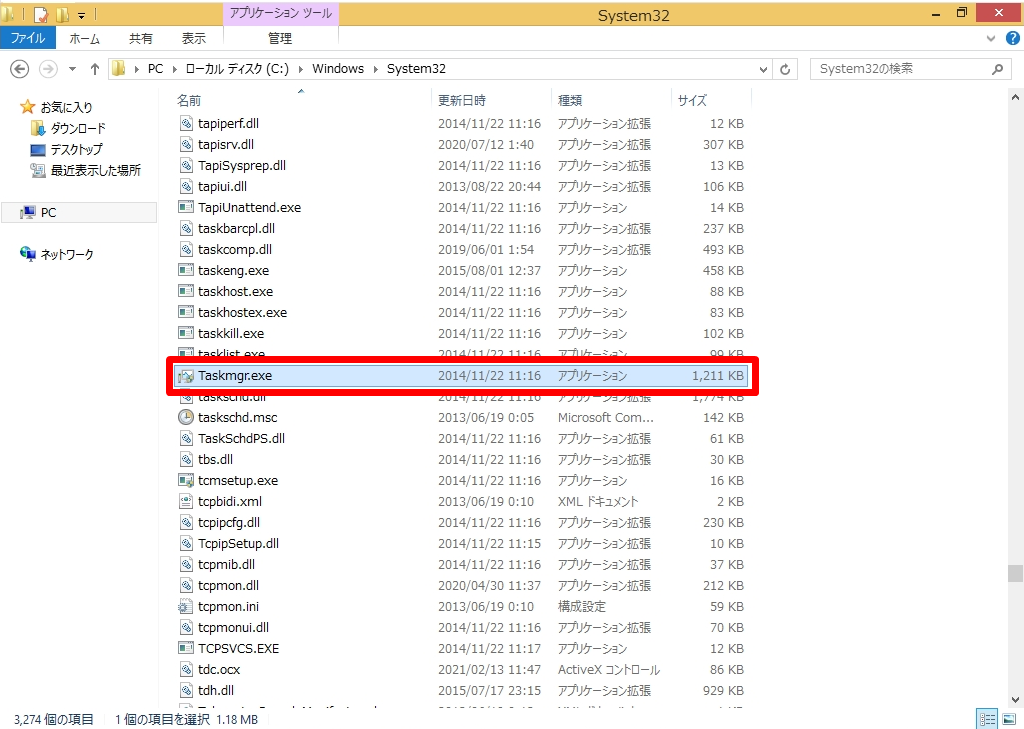Select the Taskmgr.exe file icon
This screenshot has width=1024, height=729.
click(186, 376)
